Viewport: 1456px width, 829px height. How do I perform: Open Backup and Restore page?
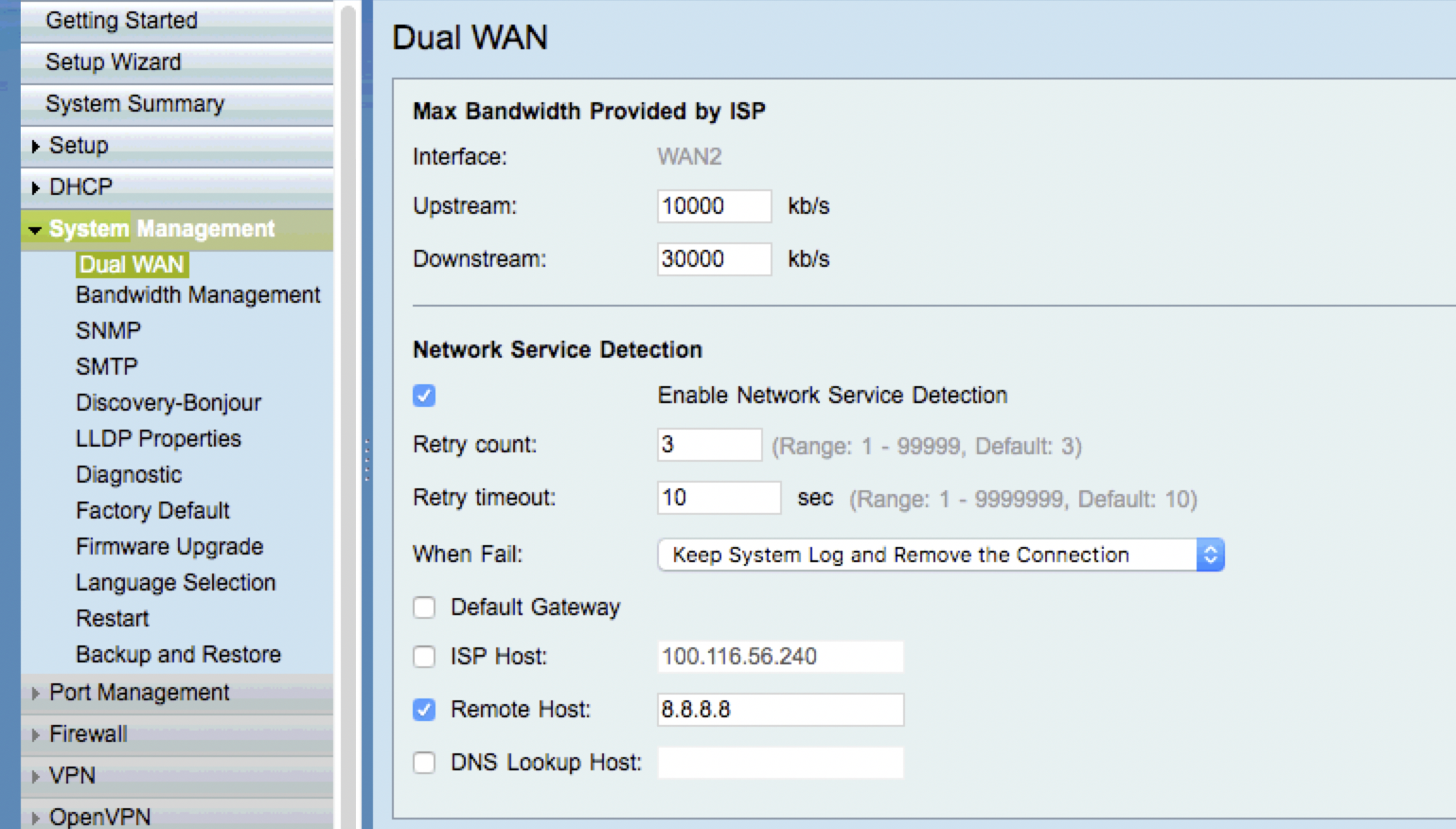coord(178,655)
